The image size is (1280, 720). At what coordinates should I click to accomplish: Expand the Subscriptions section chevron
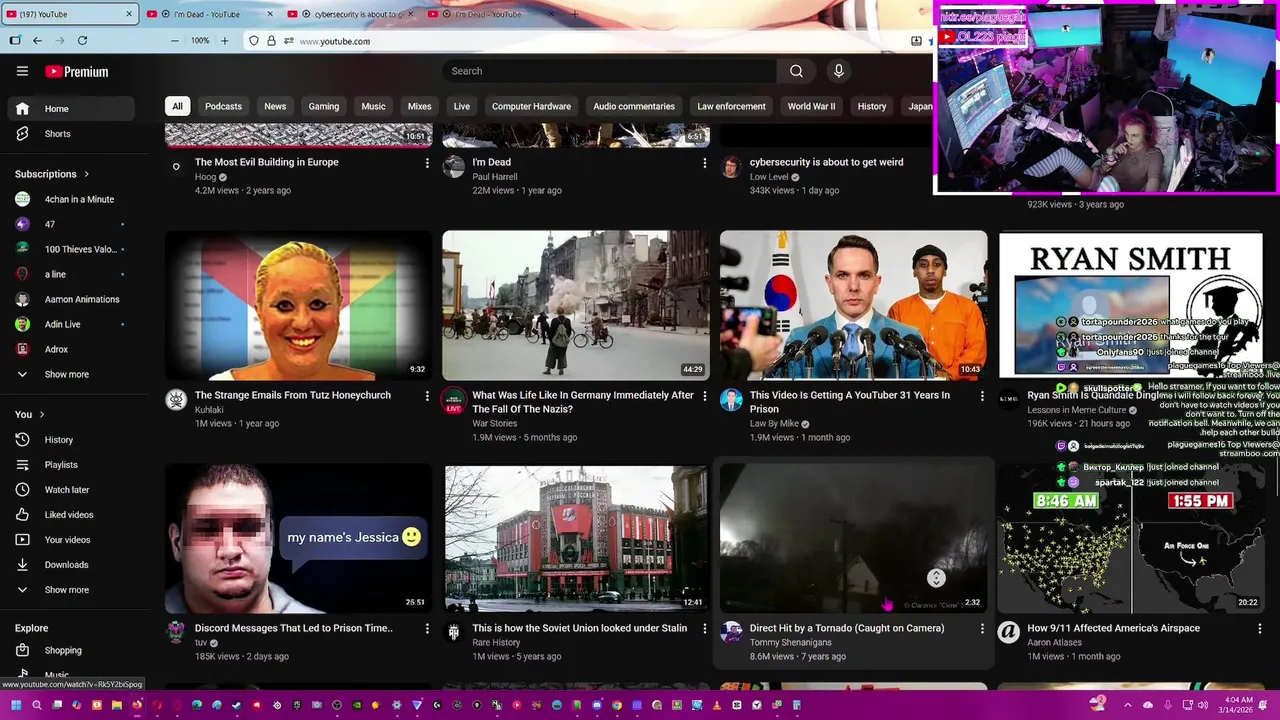86,174
